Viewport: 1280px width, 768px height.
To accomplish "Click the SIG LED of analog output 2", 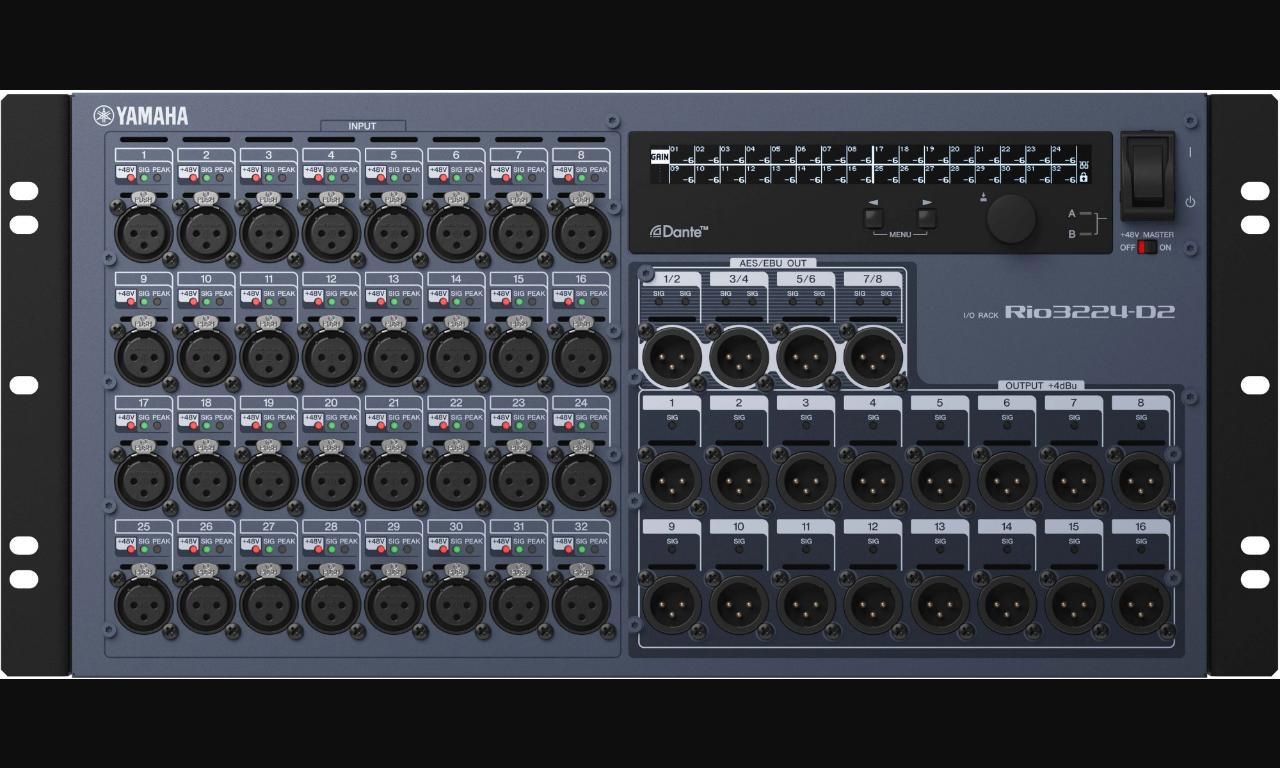I will click(x=739, y=425).
